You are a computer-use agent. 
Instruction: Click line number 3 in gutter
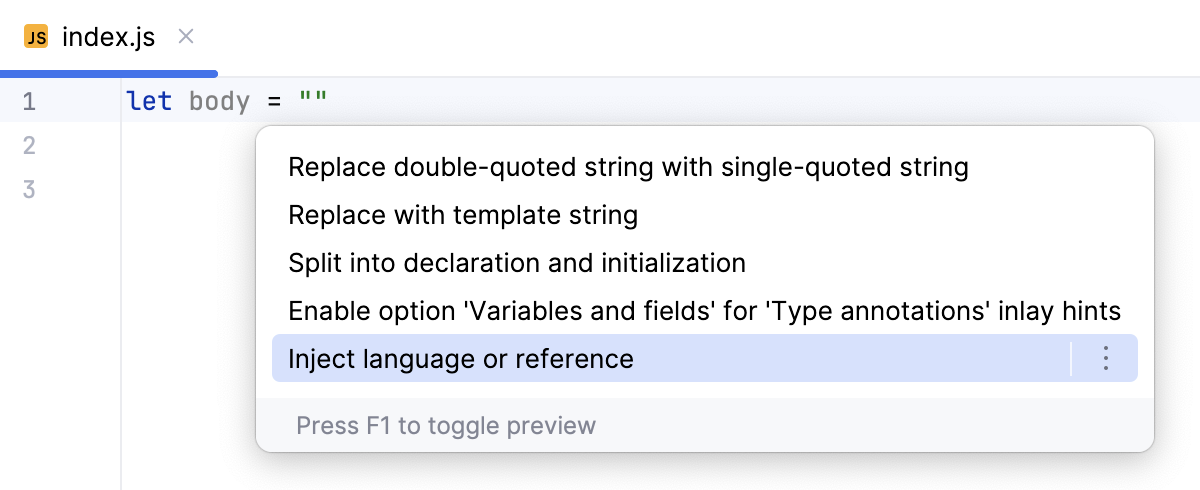click(x=29, y=189)
